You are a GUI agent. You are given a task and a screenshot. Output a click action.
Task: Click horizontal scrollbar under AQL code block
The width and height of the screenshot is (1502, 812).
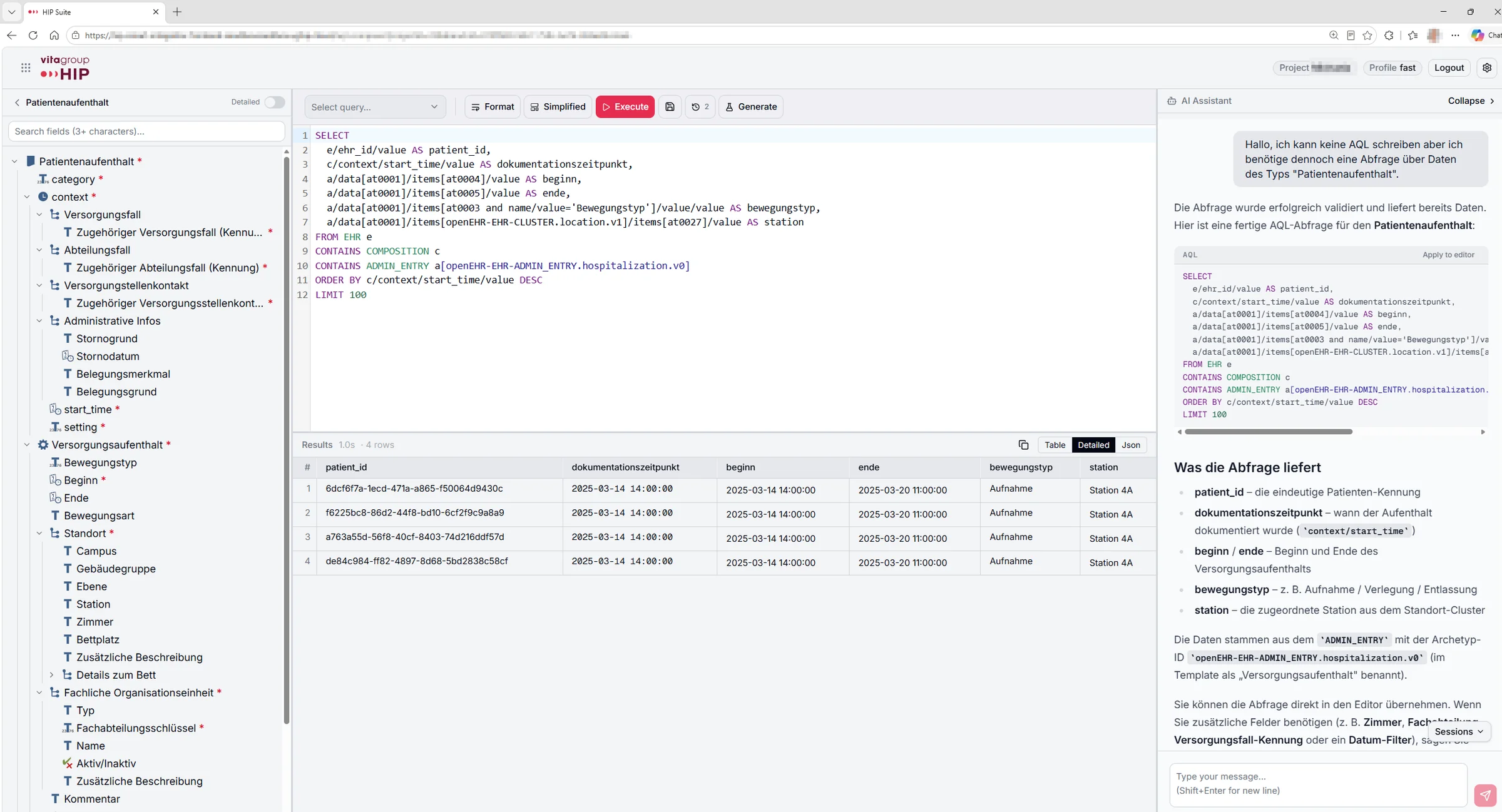1269,432
